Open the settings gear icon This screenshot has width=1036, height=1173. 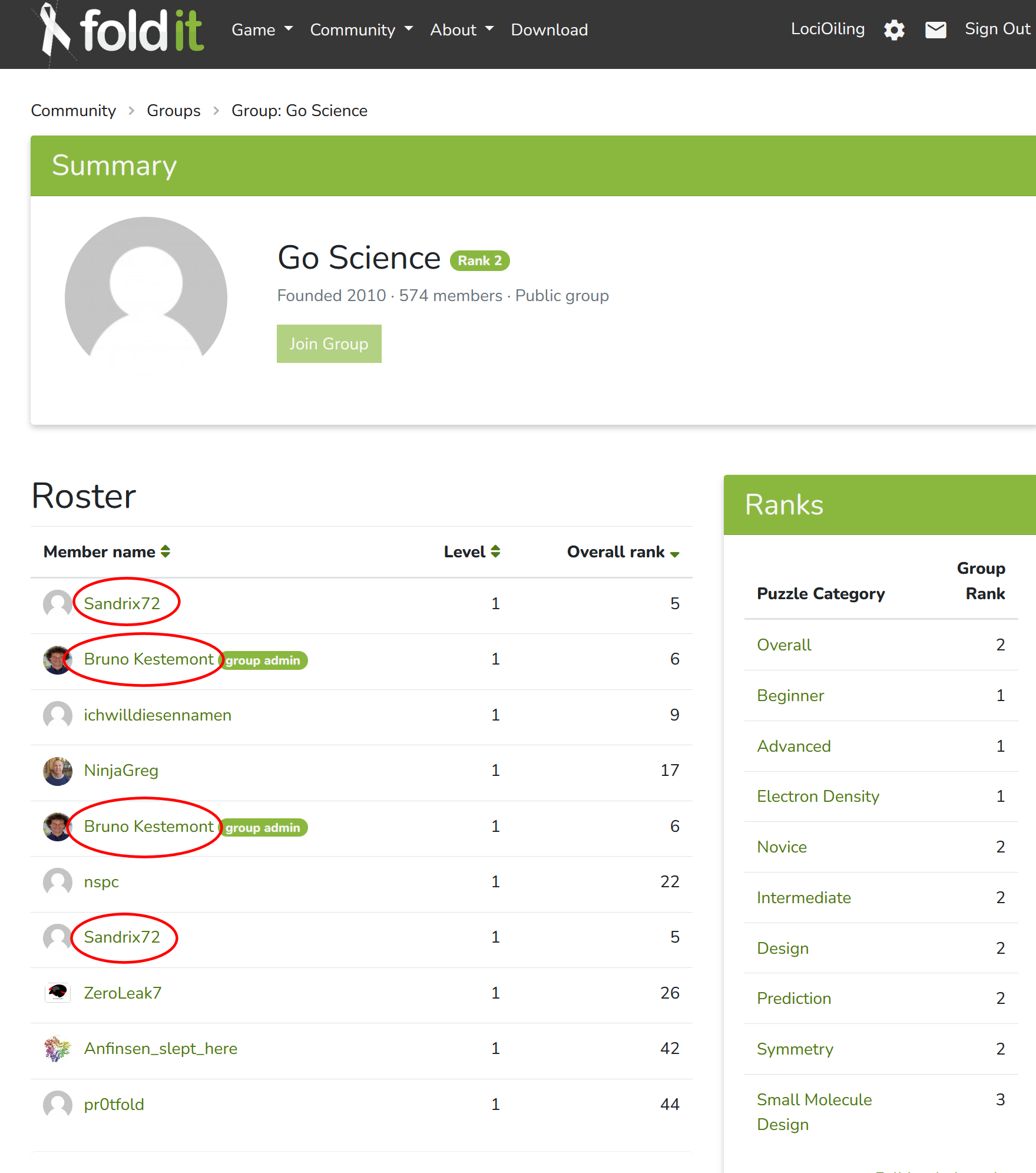point(893,30)
